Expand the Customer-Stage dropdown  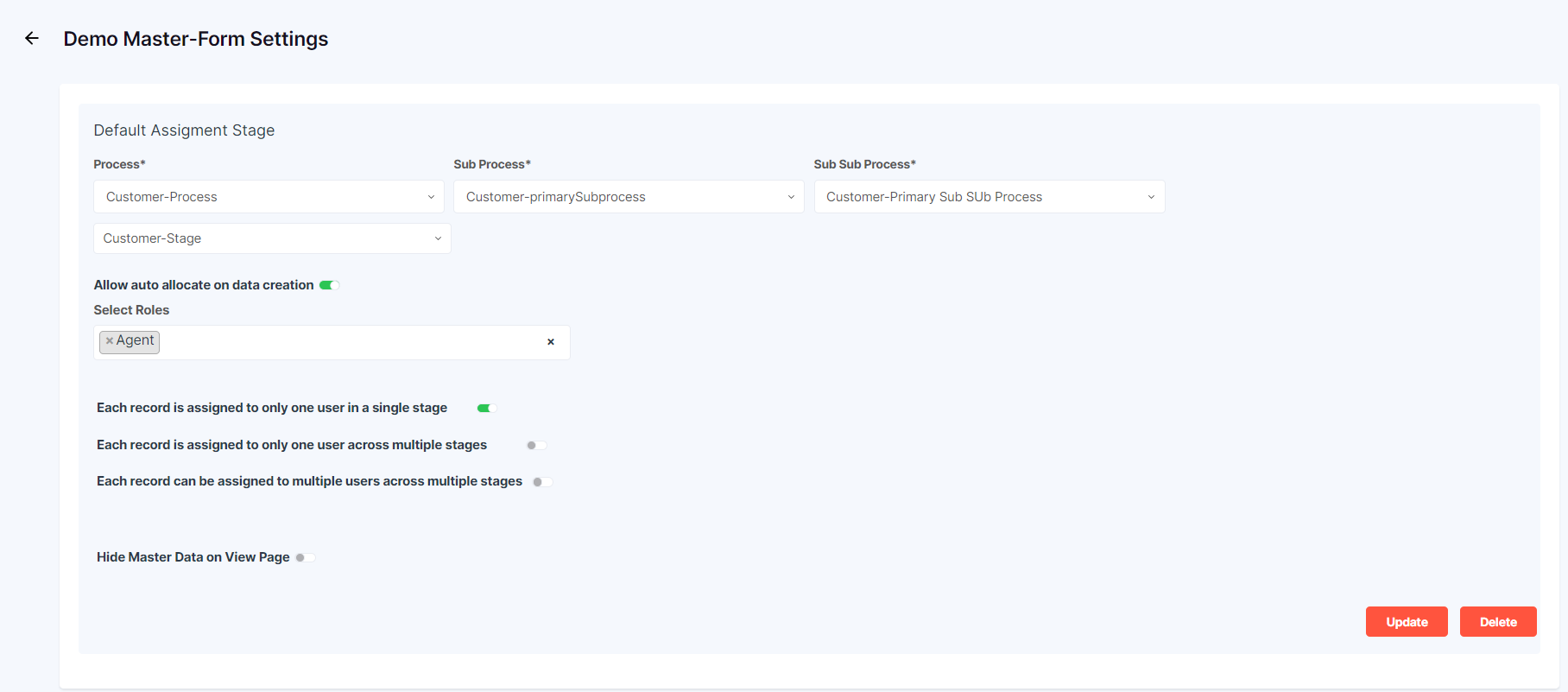[272, 238]
